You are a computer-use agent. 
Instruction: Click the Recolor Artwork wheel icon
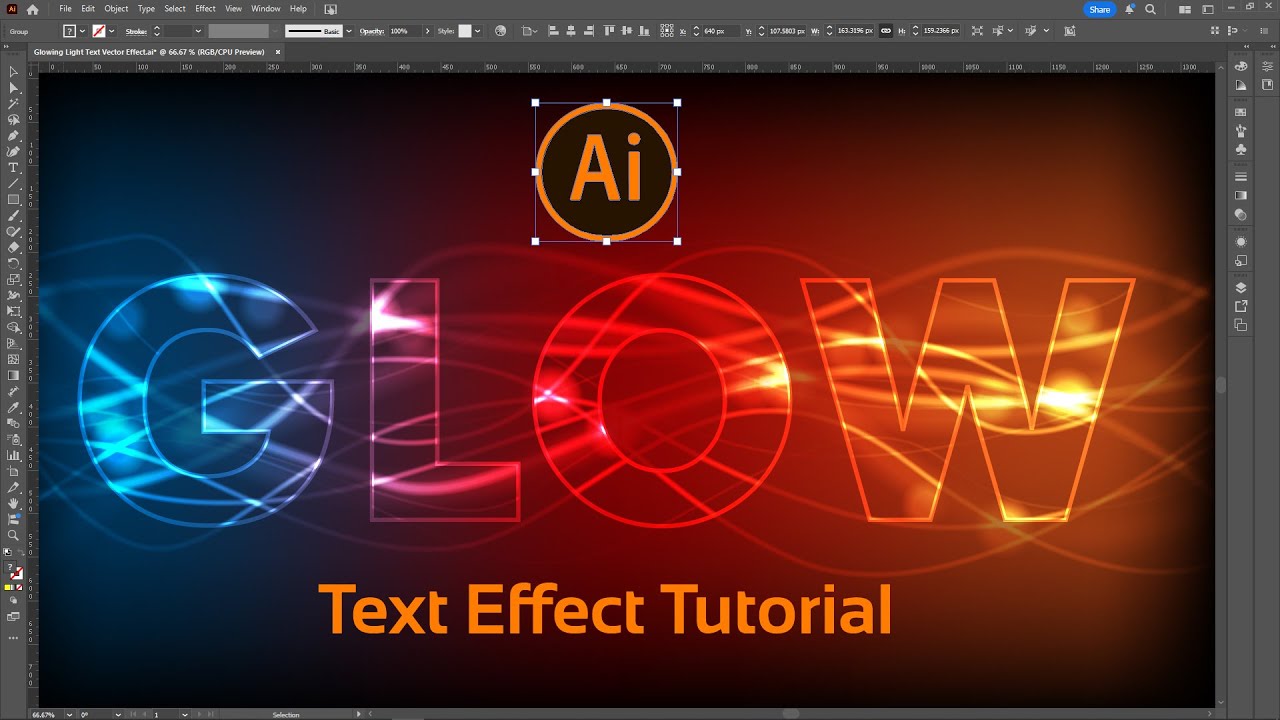pyautogui.click(x=501, y=31)
